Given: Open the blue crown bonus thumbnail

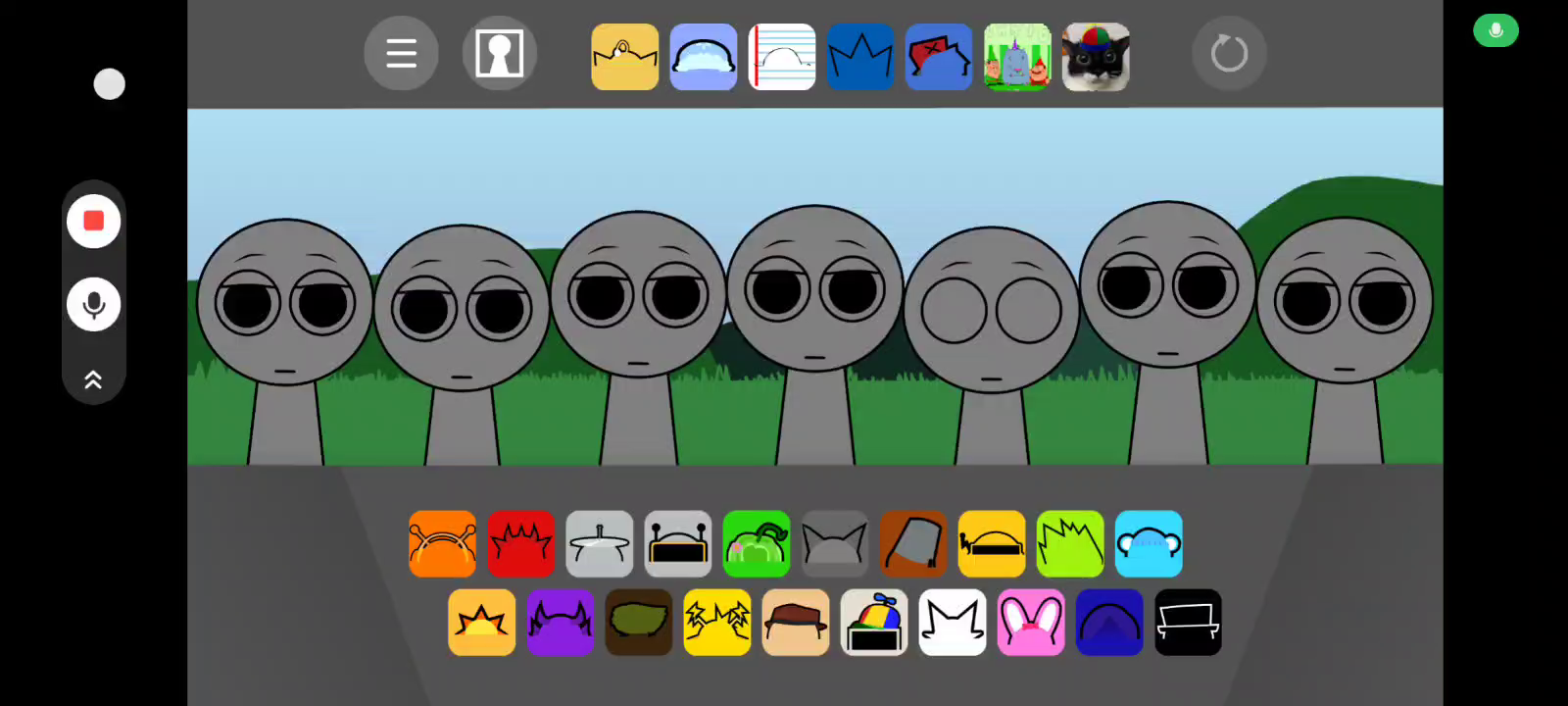Looking at the screenshot, I should click(860, 57).
